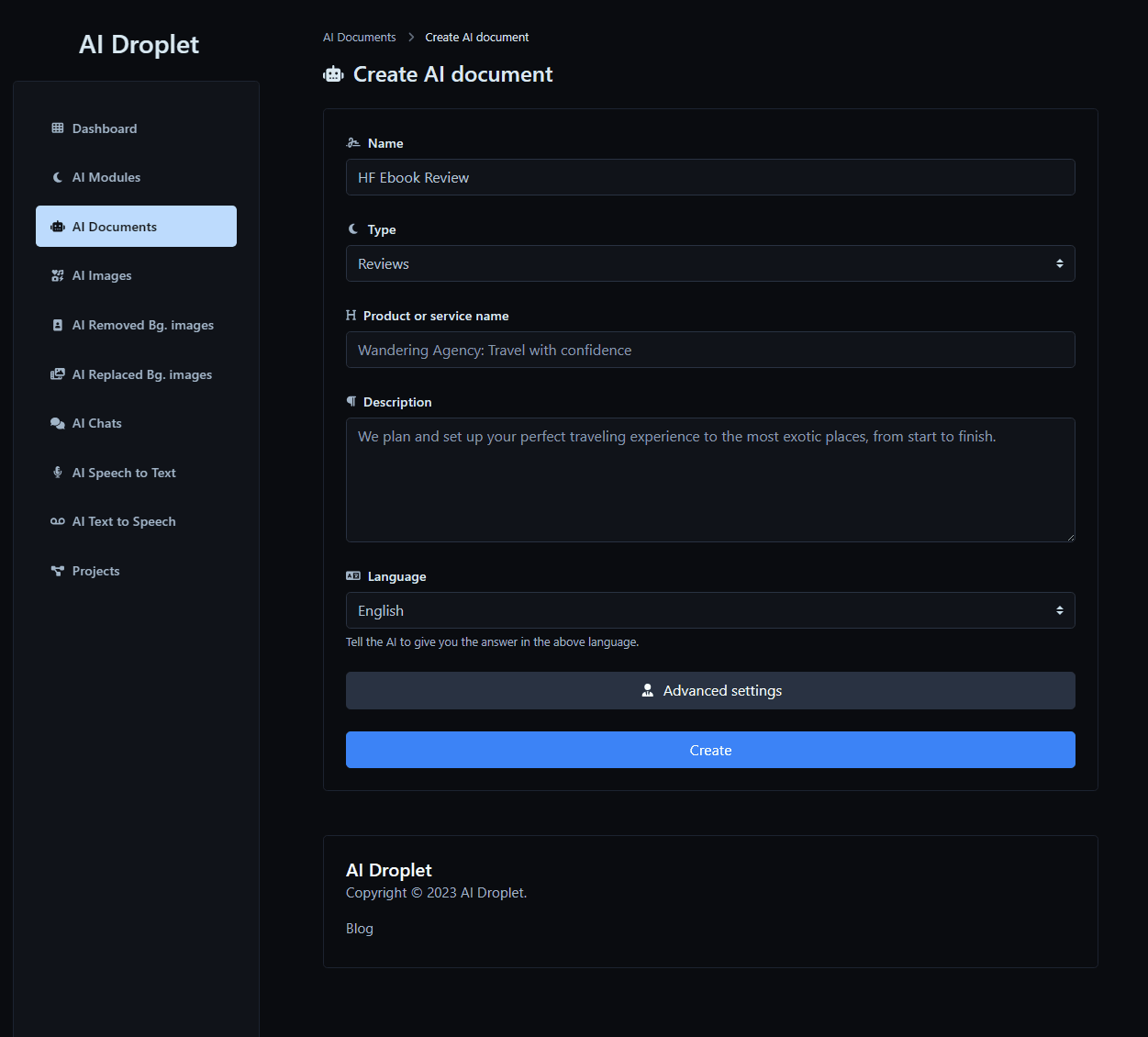The width and height of the screenshot is (1148, 1037).
Task: Click the AI Images icon
Action: pyautogui.click(x=58, y=275)
